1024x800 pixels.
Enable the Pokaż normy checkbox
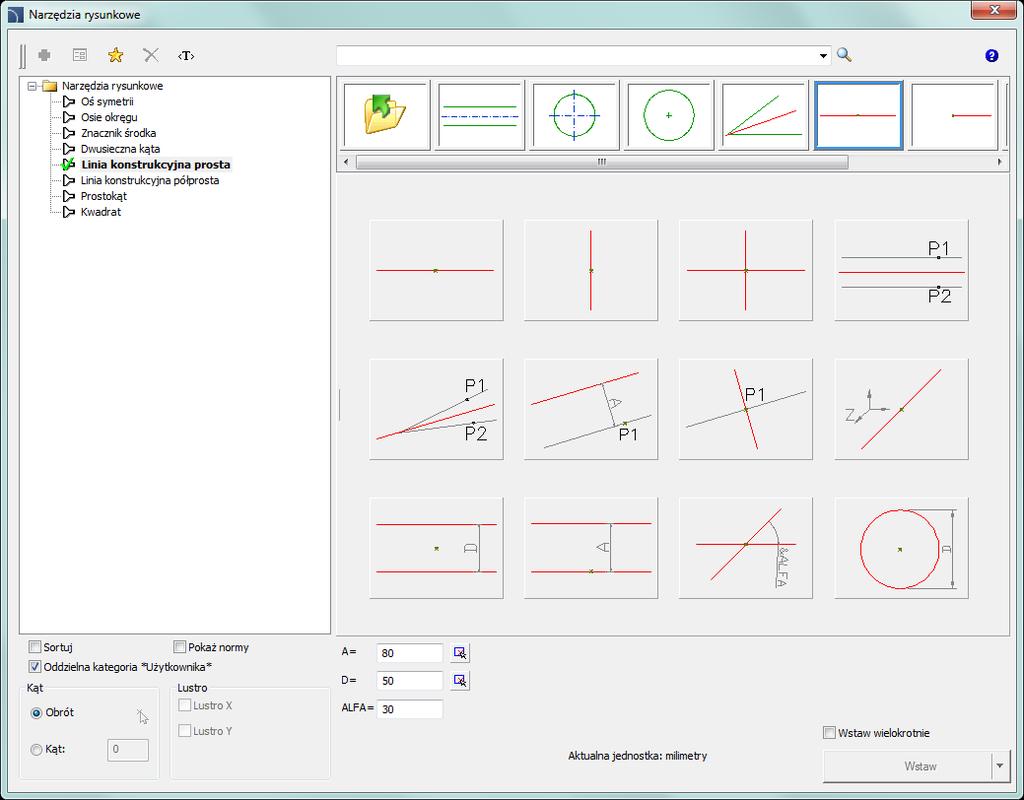click(x=180, y=647)
